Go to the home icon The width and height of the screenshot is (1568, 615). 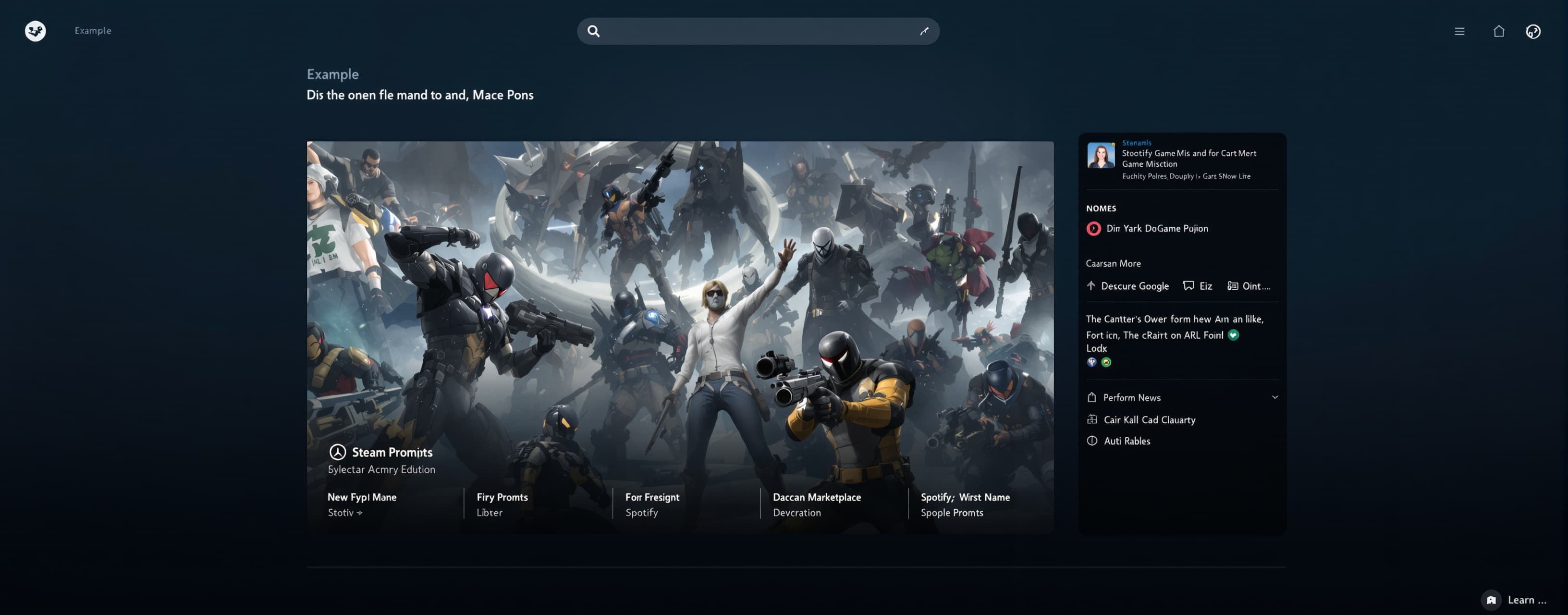(1499, 31)
